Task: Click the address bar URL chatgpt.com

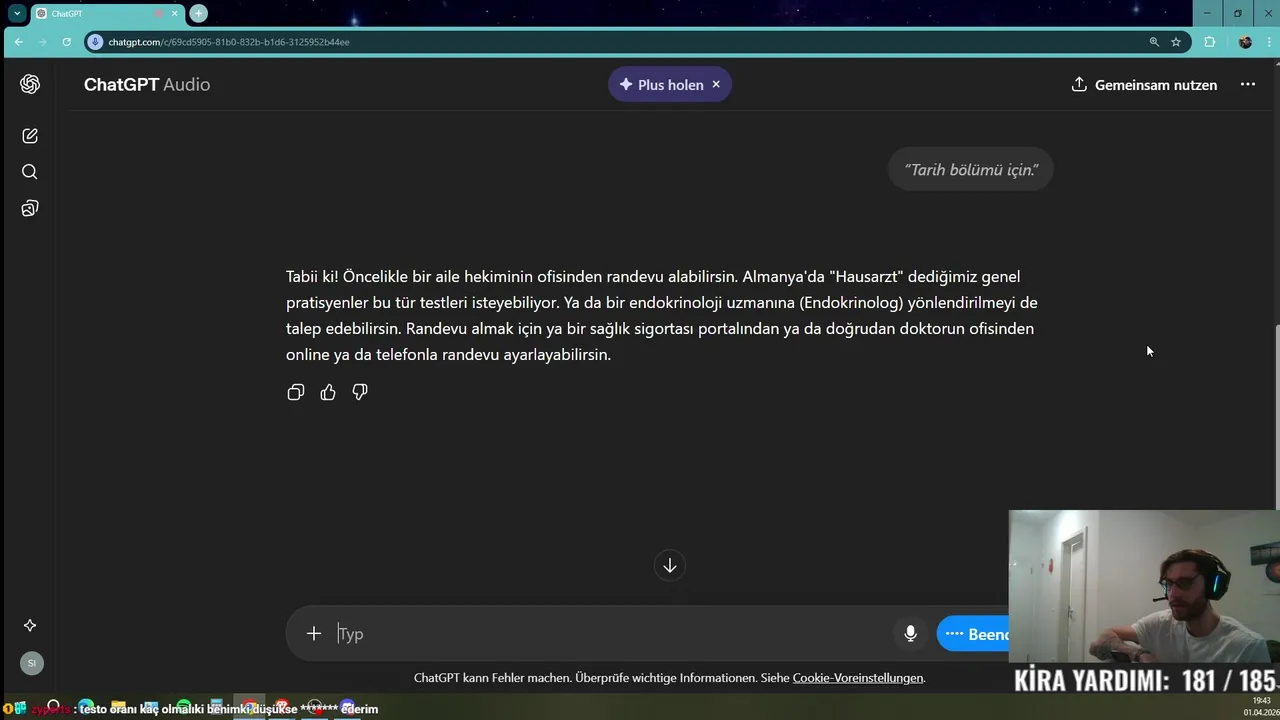Action: [228, 42]
